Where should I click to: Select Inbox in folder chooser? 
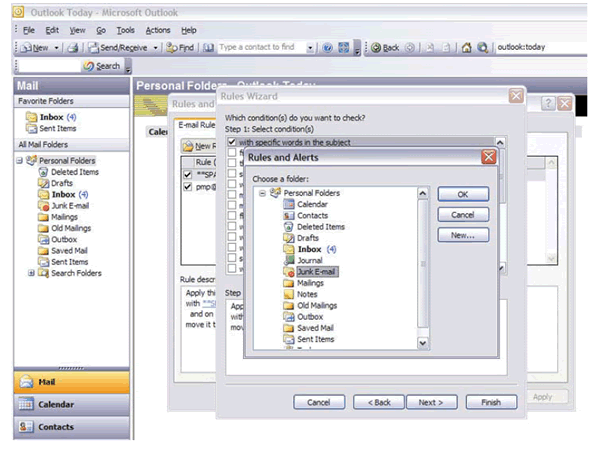[310, 249]
